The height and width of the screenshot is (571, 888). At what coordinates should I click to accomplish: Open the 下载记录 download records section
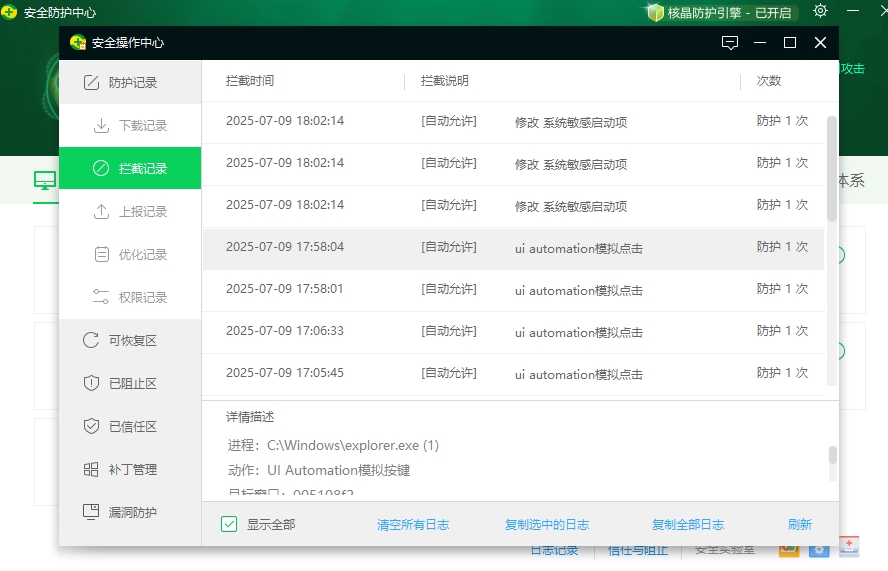tap(142, 126)
